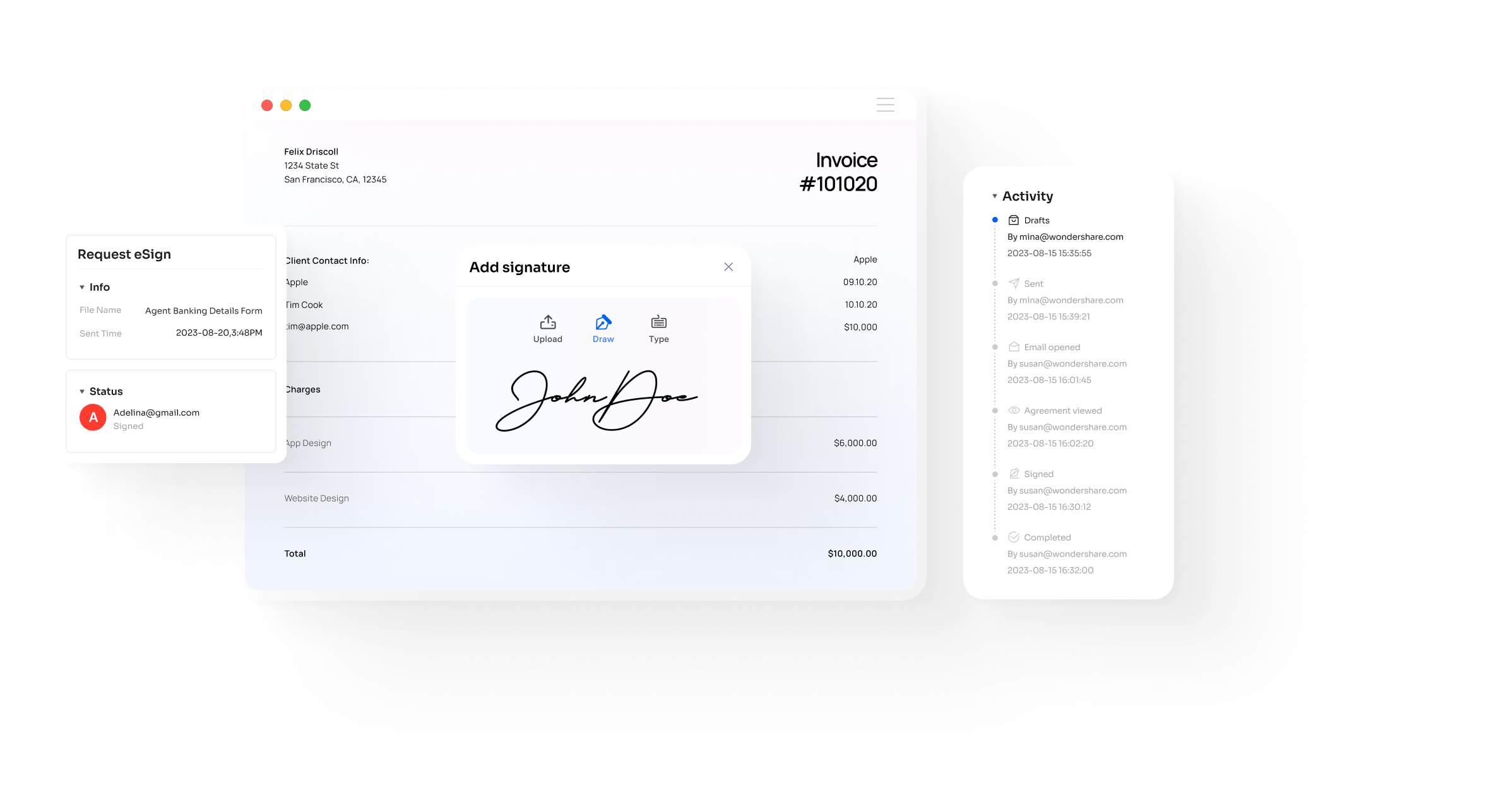Click the hamburger menu icon top right
The width and height of the screenshot is (1496, 812).
click(x=885, y=105)
